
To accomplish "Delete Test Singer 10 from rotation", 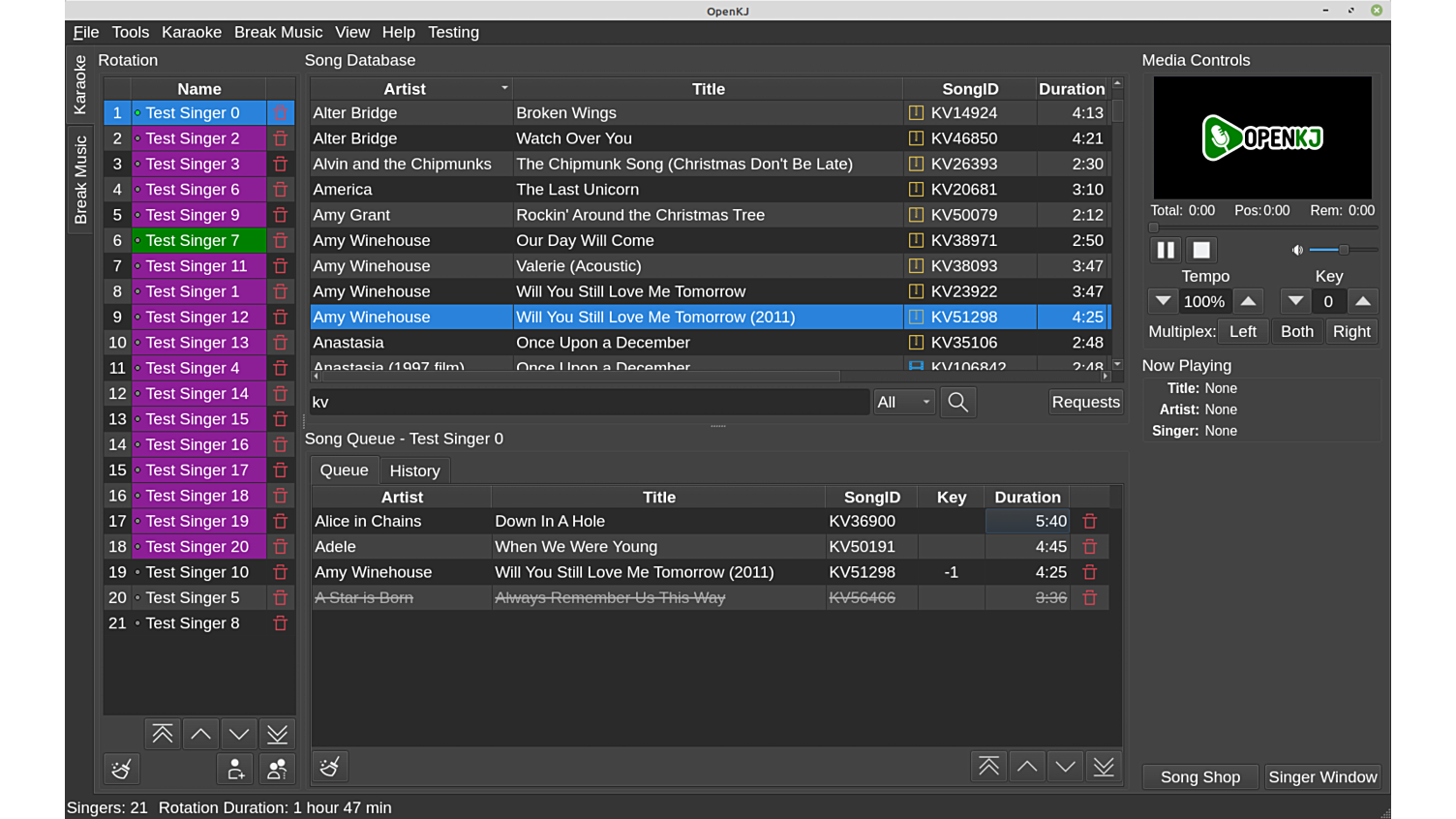I will click(x=280, y=572).
